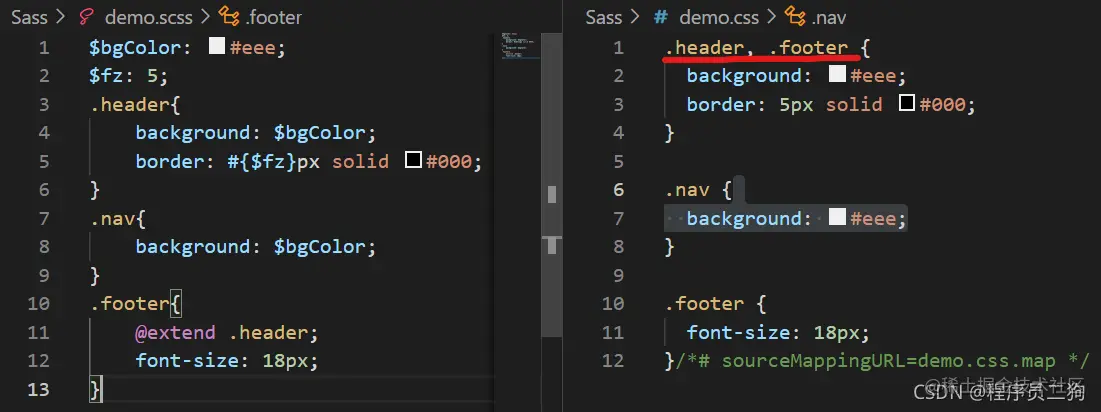The width and height of the screenshot is (1101, 412).
Task: Click the sourceMappingURL=demo.css.map comment
Action: point(882,361)
